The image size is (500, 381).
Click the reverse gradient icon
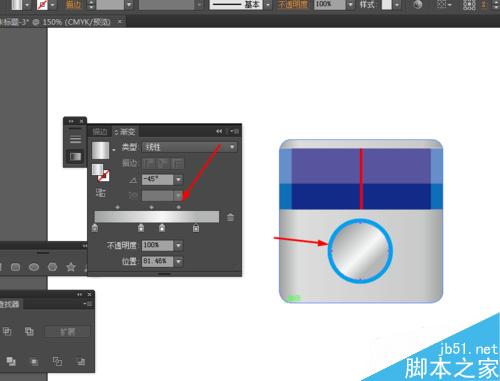coord(101,193)
